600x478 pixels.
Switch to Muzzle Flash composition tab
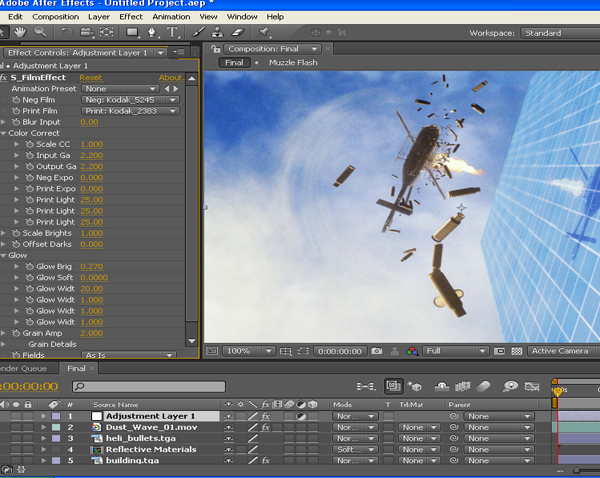[x=293, y=62]
